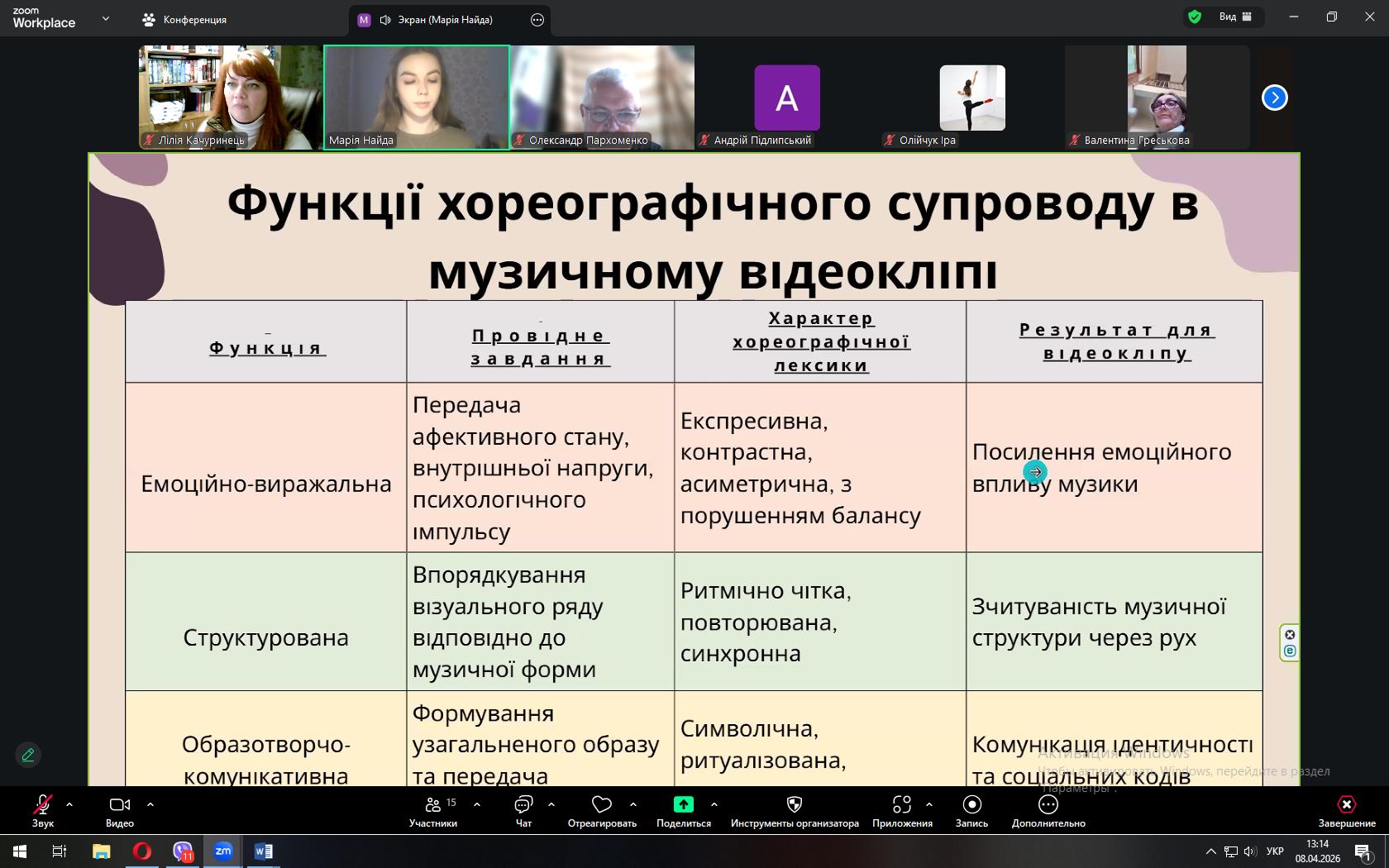Expand video options arrow next to Видео
This screenshot has width=1389, height=868.
[150, 804]
